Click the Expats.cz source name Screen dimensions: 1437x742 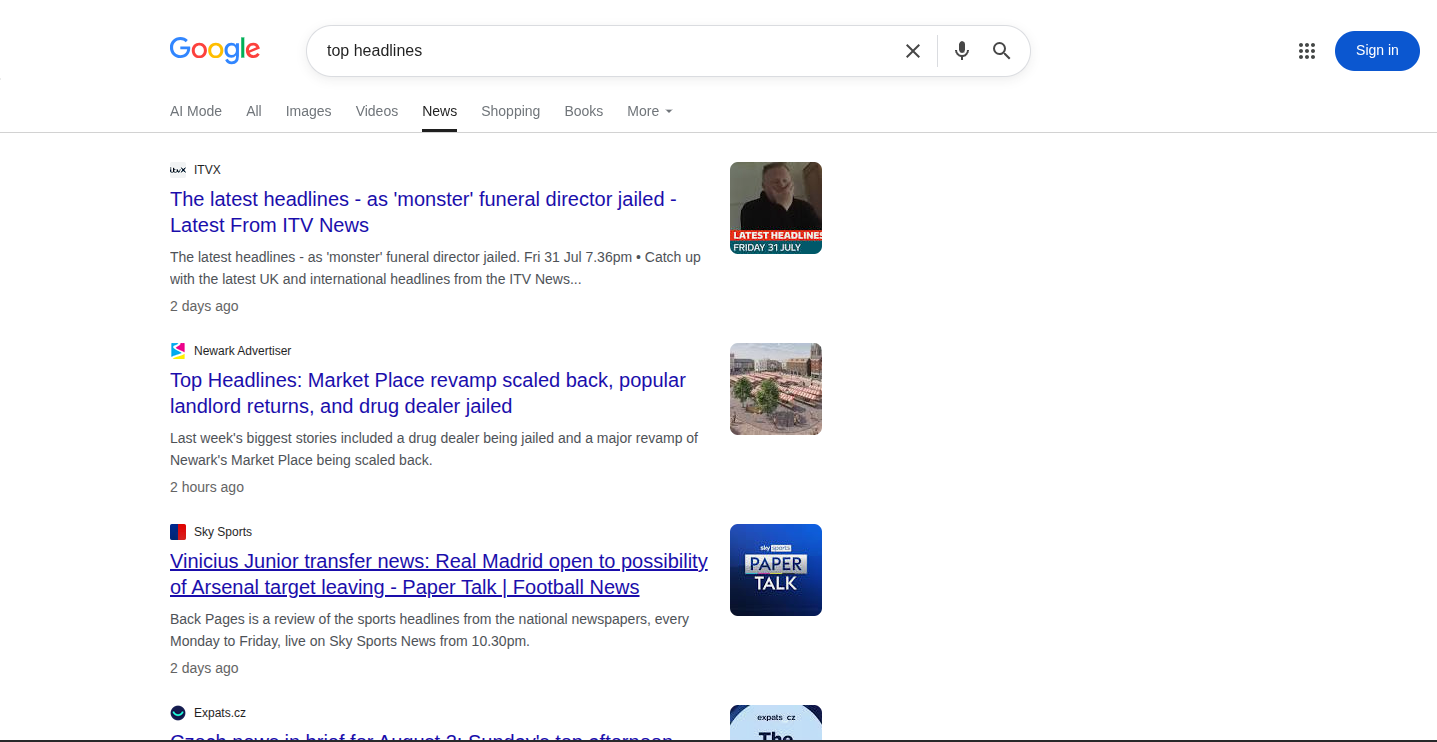pos(220,713)
